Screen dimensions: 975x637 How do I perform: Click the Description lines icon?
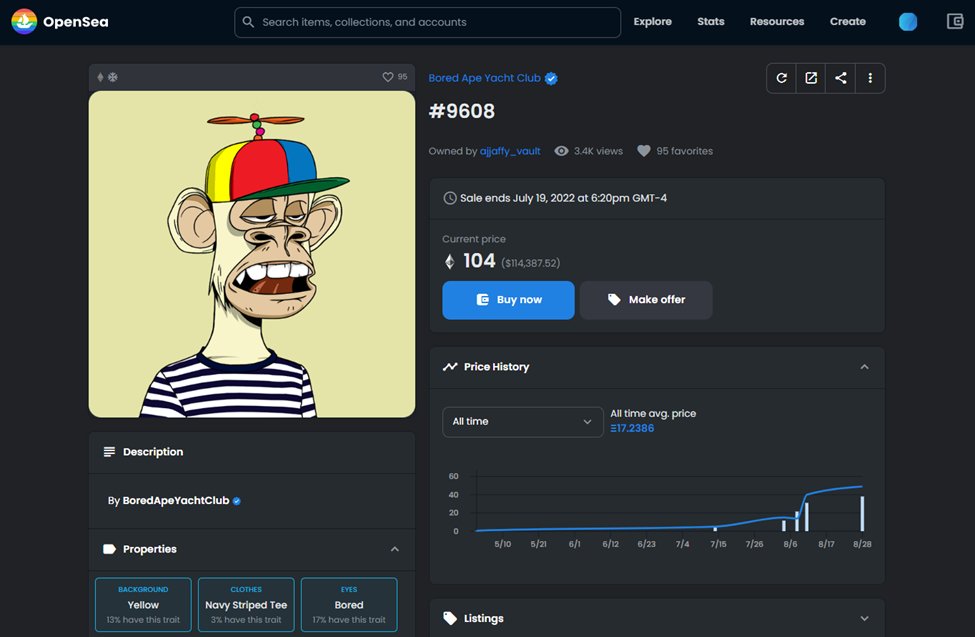109,452
